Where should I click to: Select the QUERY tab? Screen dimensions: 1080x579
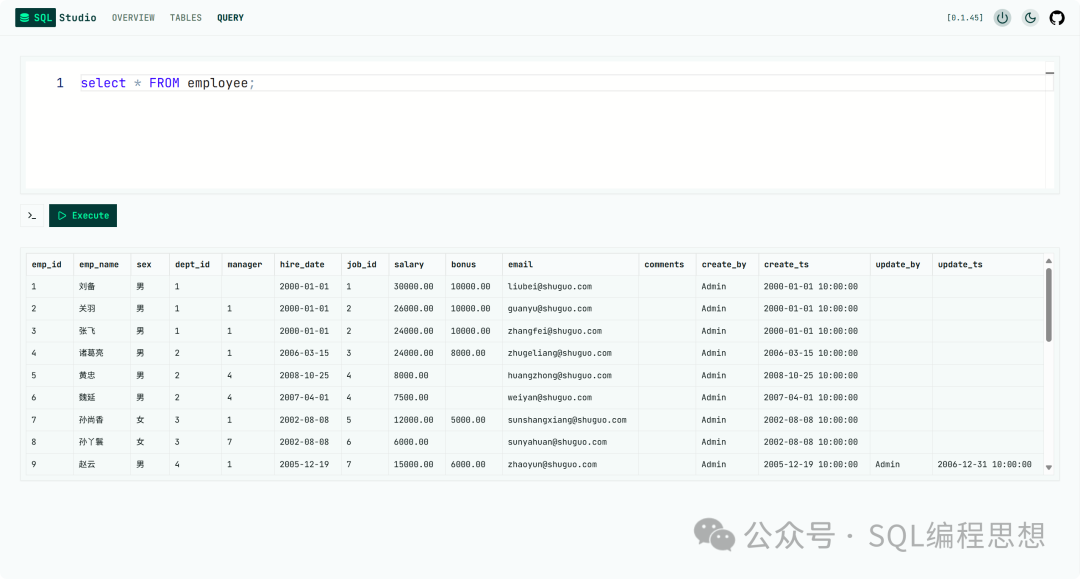pos(230,18)
